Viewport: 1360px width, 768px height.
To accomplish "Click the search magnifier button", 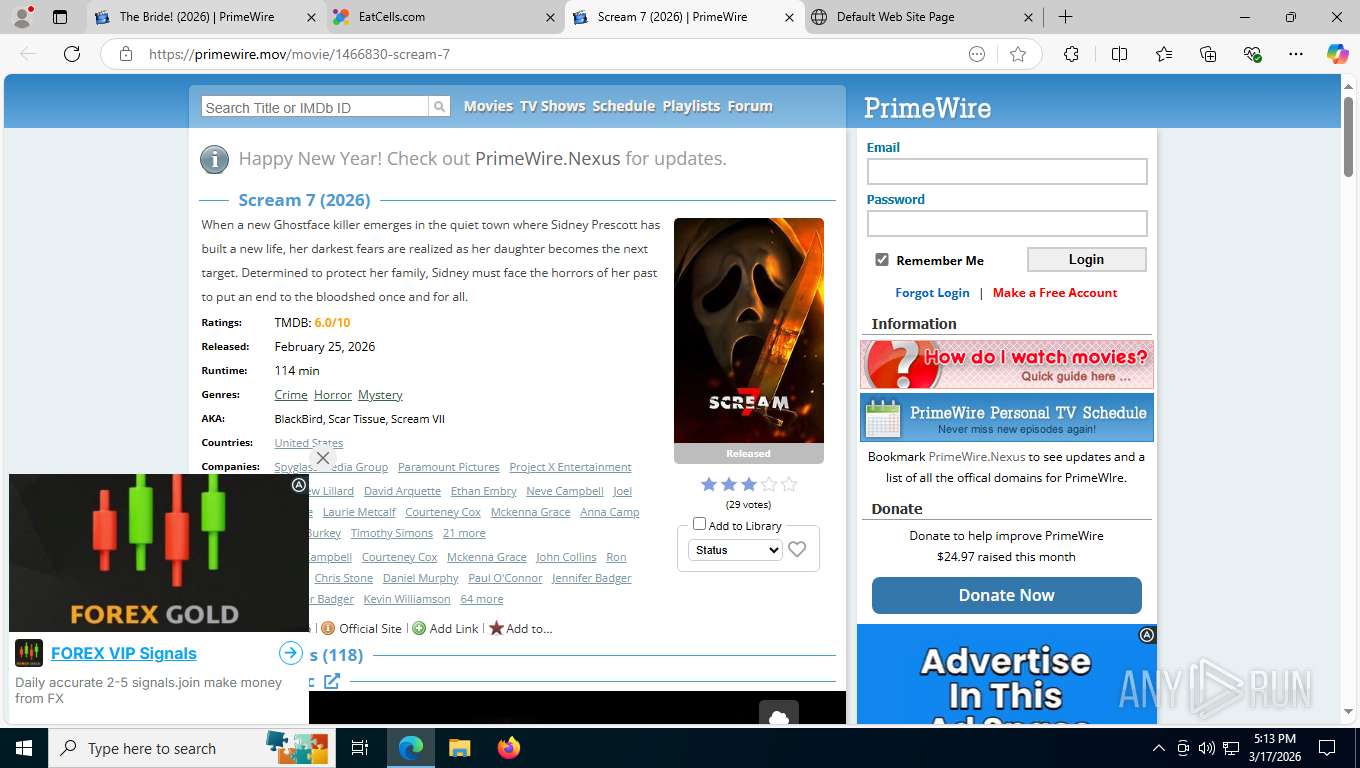I will point(440,107).
